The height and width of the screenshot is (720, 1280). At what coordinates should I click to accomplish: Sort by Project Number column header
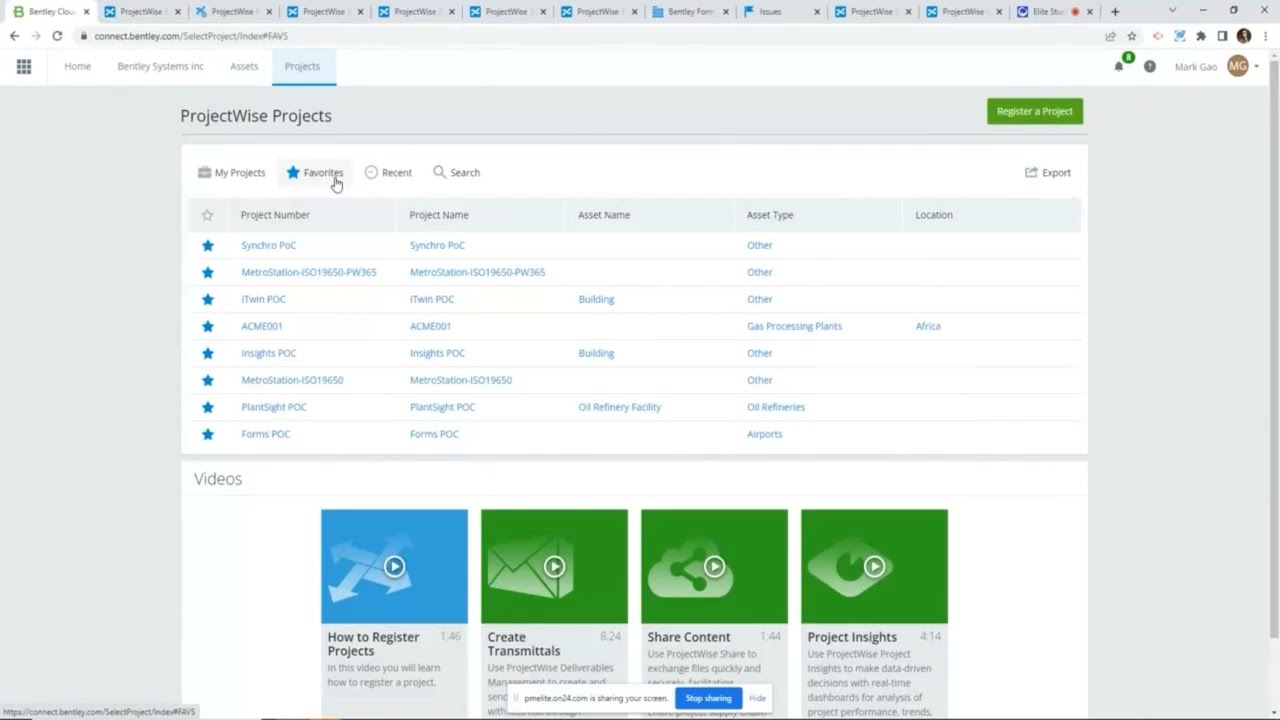pos(275,215)
